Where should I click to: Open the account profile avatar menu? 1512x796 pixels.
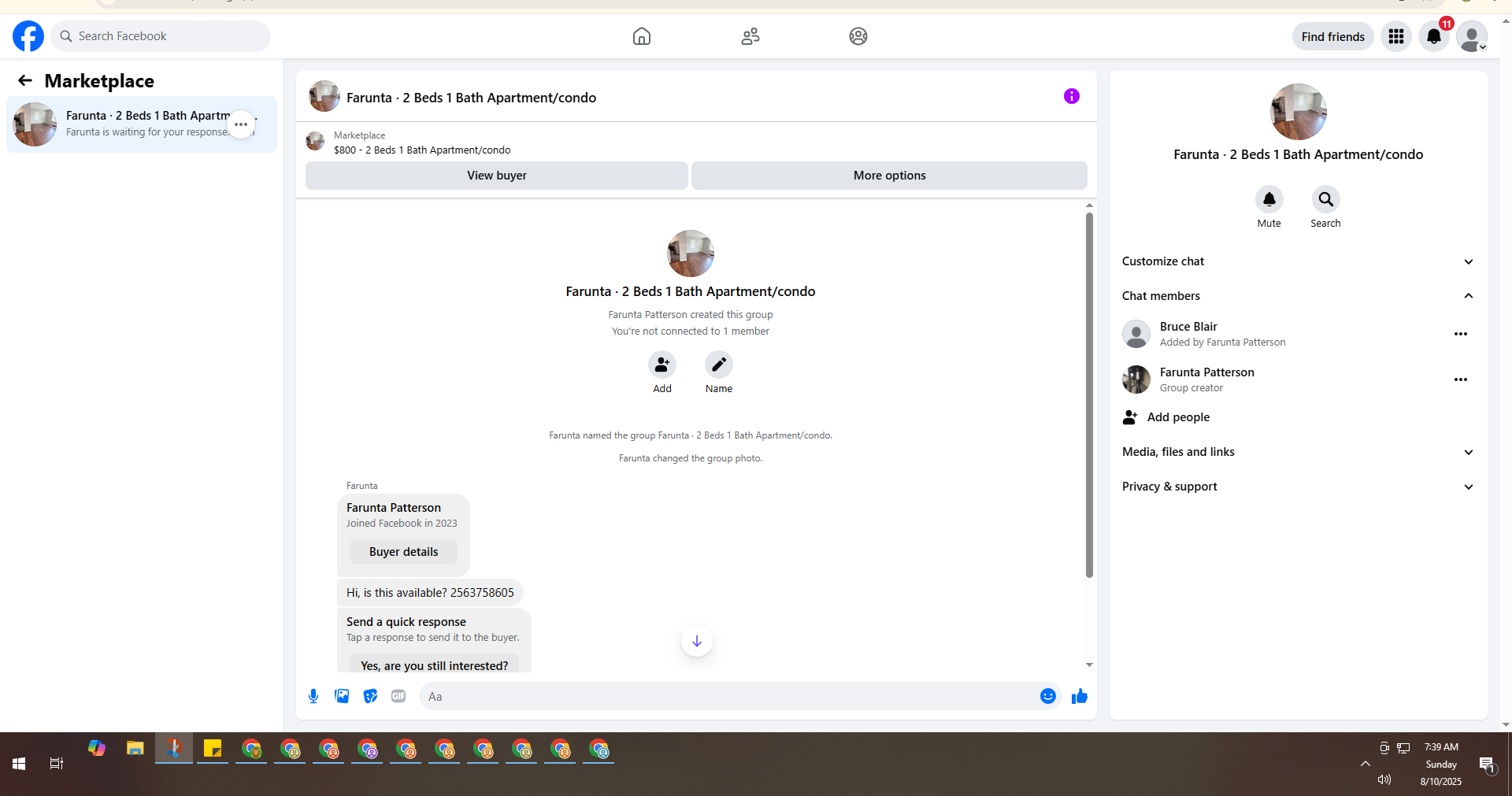click(1472, 36)
